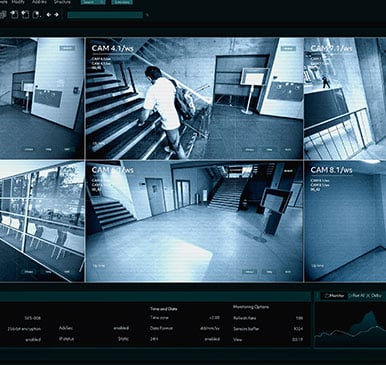The width and height of the screenshot is (386, 365).
Task: Toggle the Monitor checkbox
Action: pos(327,296)
